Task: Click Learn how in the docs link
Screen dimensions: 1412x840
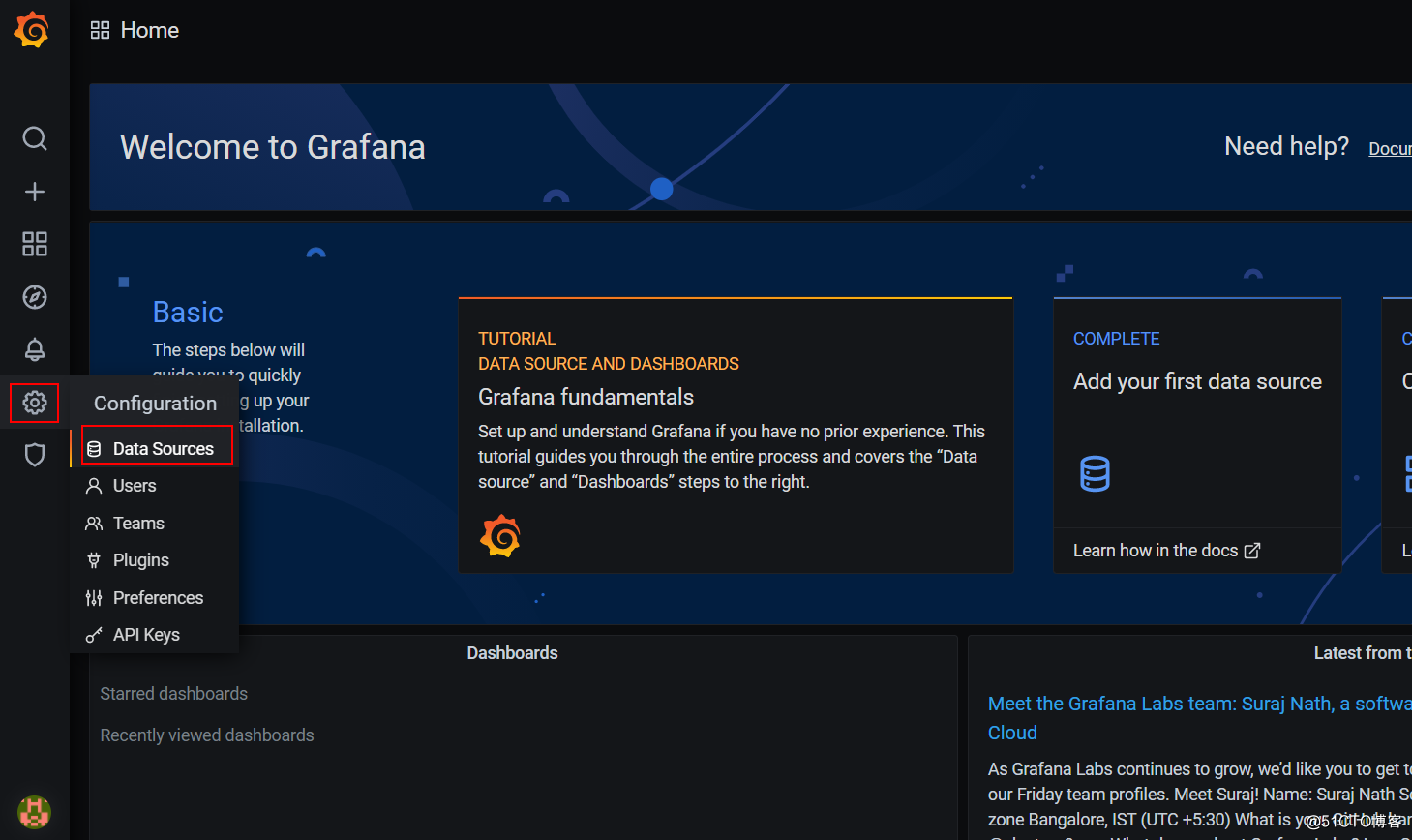Action: 1166,551
